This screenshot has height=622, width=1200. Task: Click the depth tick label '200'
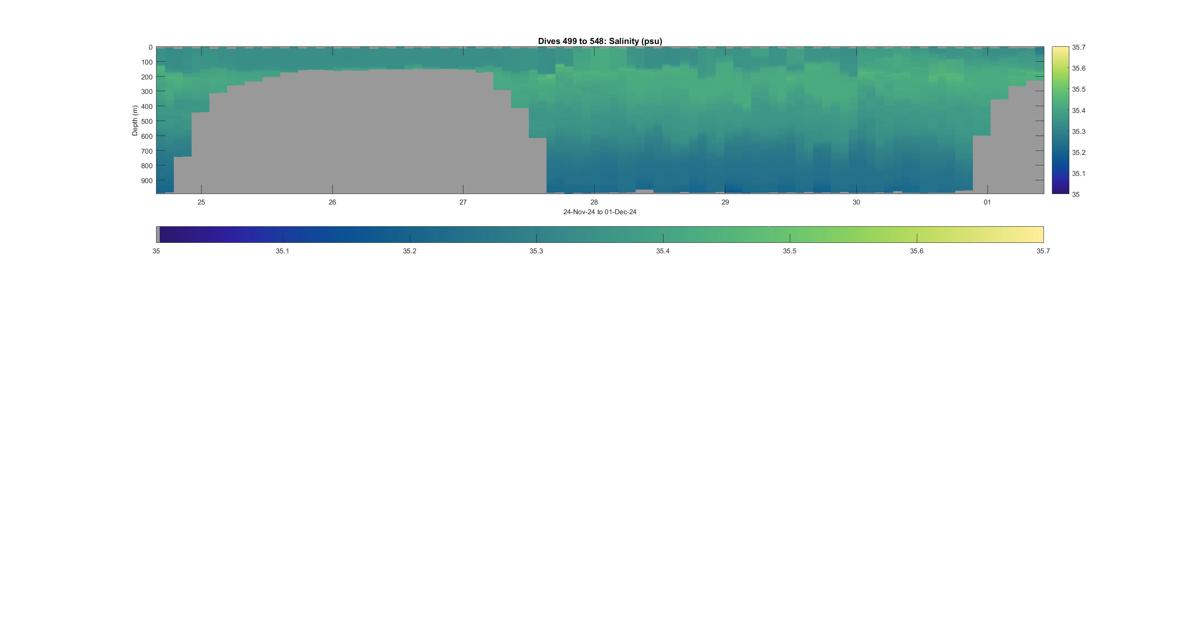click(147, 77)
